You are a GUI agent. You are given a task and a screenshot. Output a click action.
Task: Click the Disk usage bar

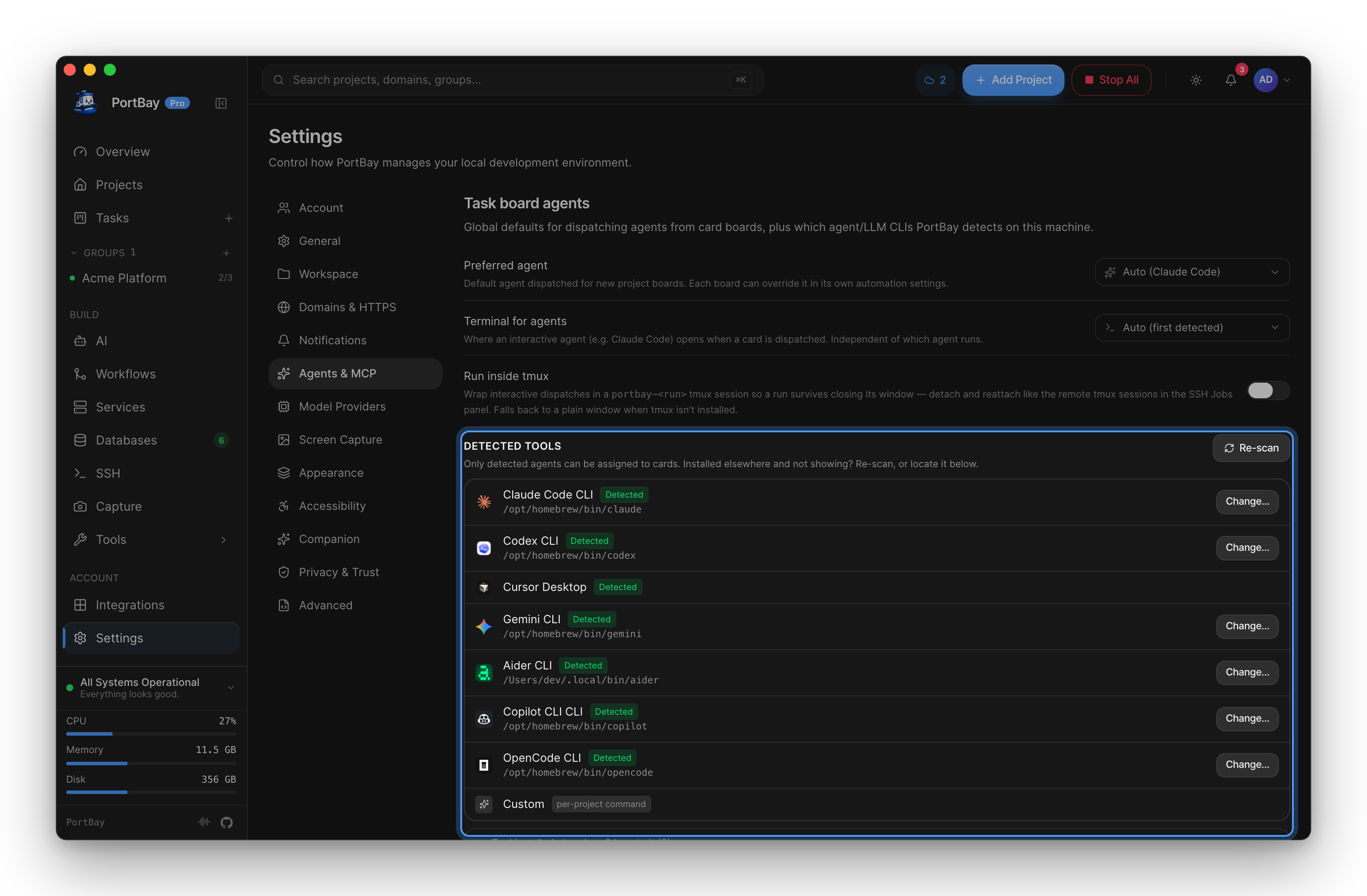coord(151,793)
